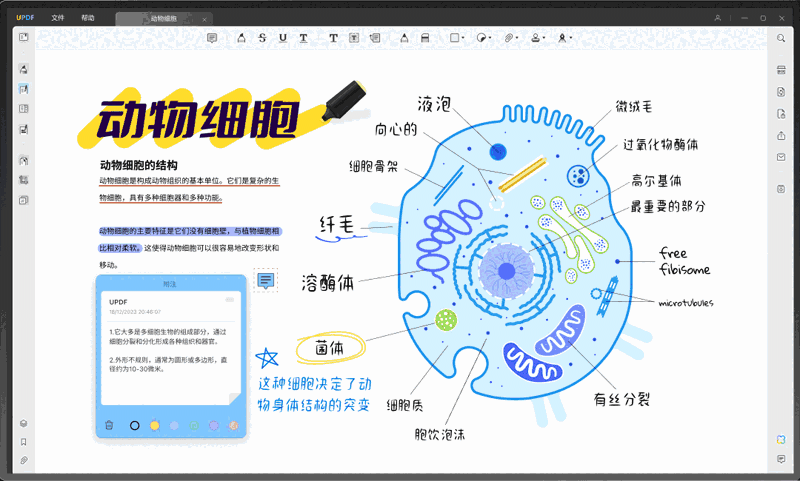Open the UPDF AI icon at bottom right
The width and height of the screenshot is (800, 481).
click(x=781, y=439)
